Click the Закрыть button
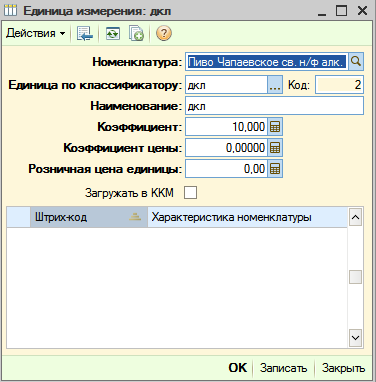376x382 pixels. tap(343, 368)
